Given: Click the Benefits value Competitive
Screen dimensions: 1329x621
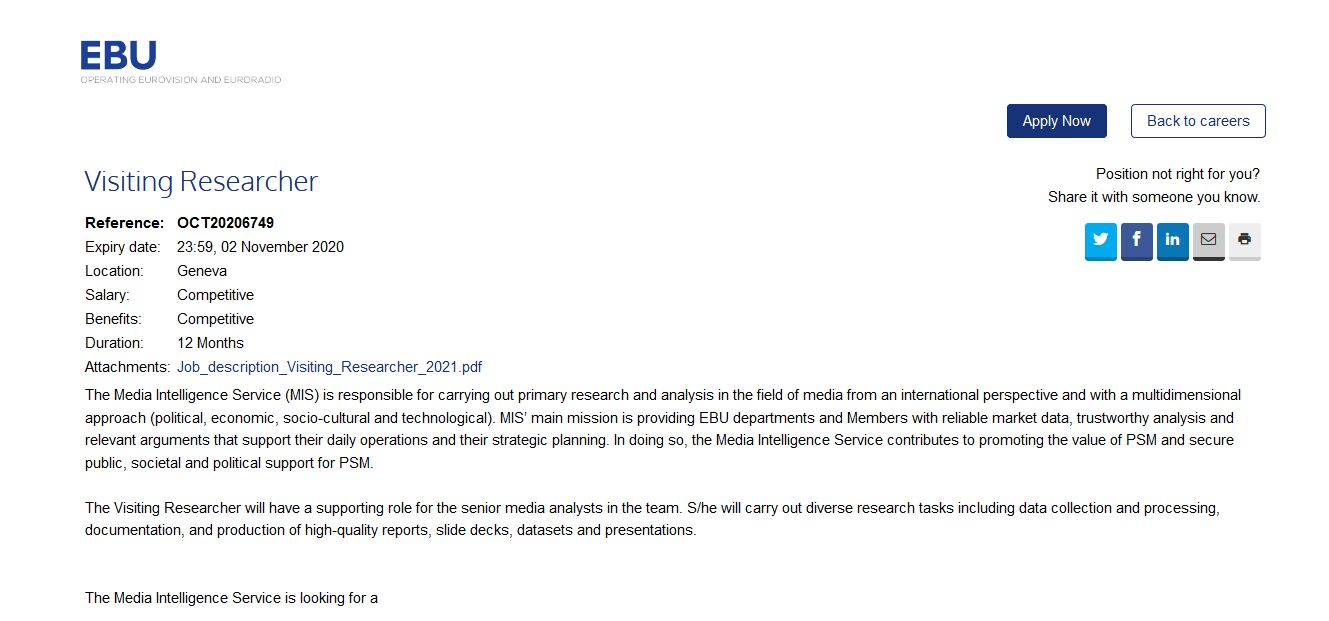Looking at the screenshot, I should pyautogui.click(x=215, y=319).
